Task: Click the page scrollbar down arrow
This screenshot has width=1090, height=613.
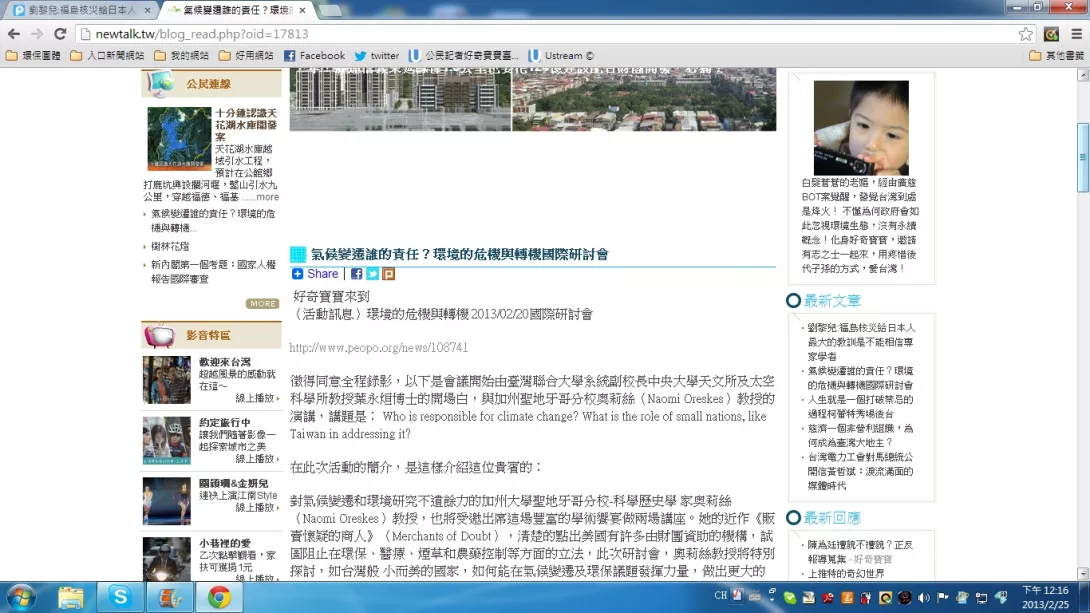Action: [x=1083, y=574]
